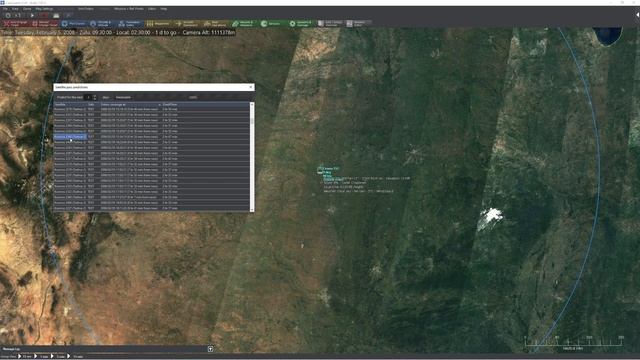Step time forward 15 min
Viewport: 640px width, 360px height.
click(76, 356)
